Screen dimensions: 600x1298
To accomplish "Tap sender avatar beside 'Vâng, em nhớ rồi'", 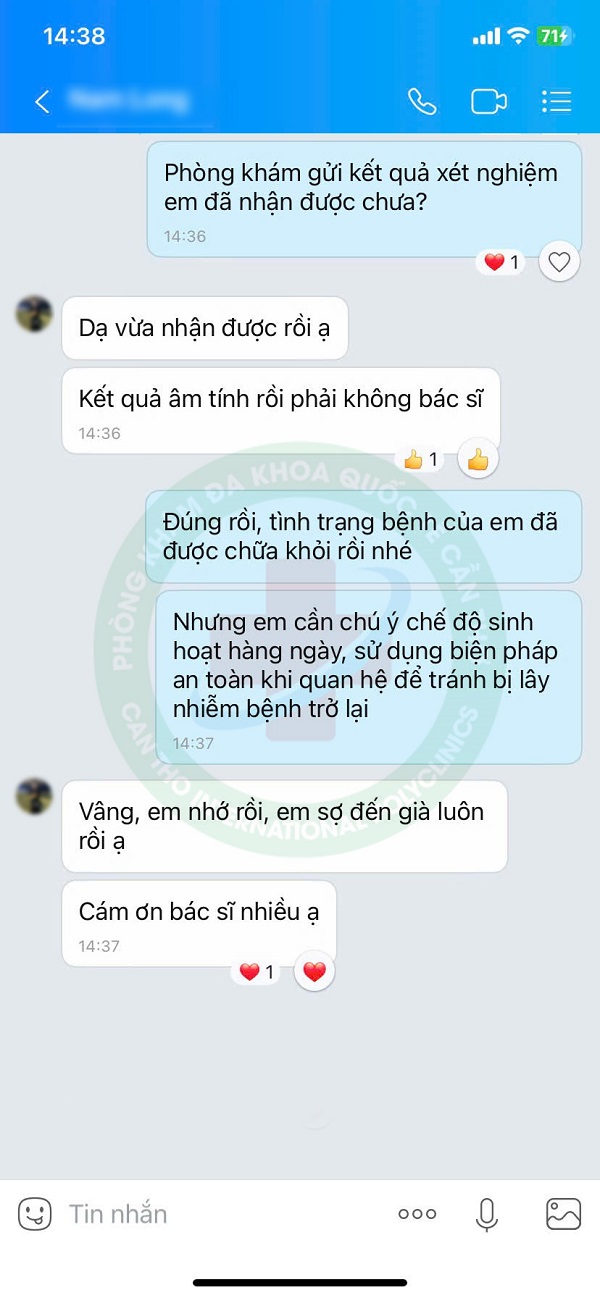I will 34,797.
